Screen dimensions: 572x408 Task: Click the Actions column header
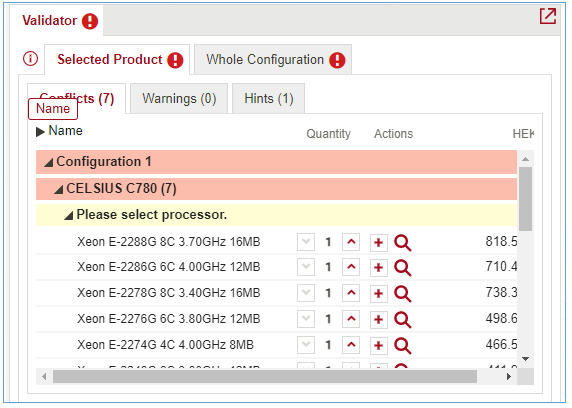click(x=394, y=134)
